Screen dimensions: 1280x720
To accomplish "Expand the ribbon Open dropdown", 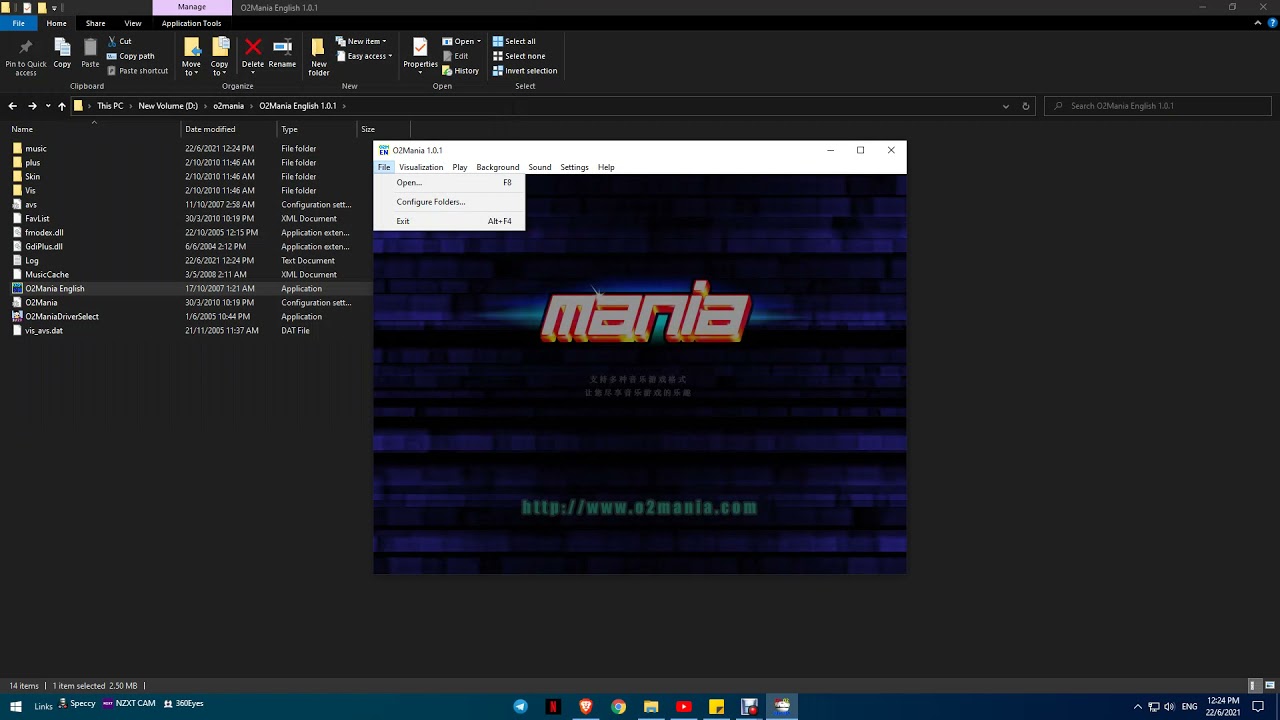I will tap(479, 41).
